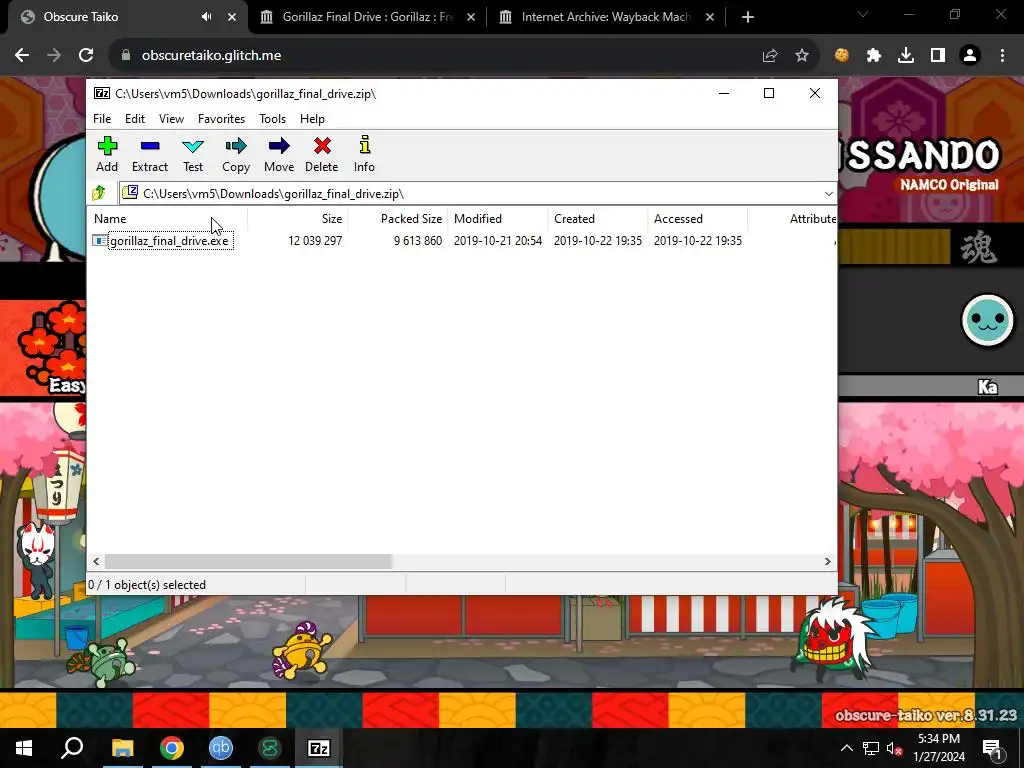
Task: Open the Favorites menu
Action: point(221,119)
